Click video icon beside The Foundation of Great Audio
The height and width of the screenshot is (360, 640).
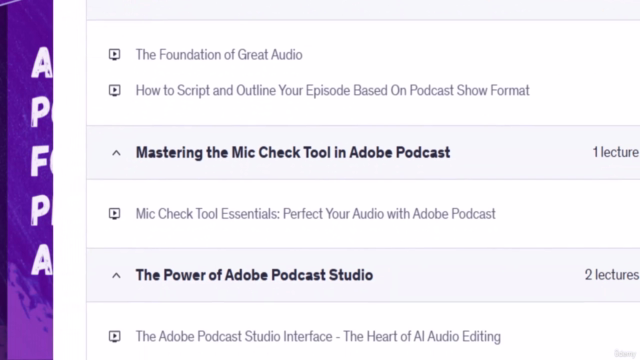pyautogui.click(x=115, y=54)
